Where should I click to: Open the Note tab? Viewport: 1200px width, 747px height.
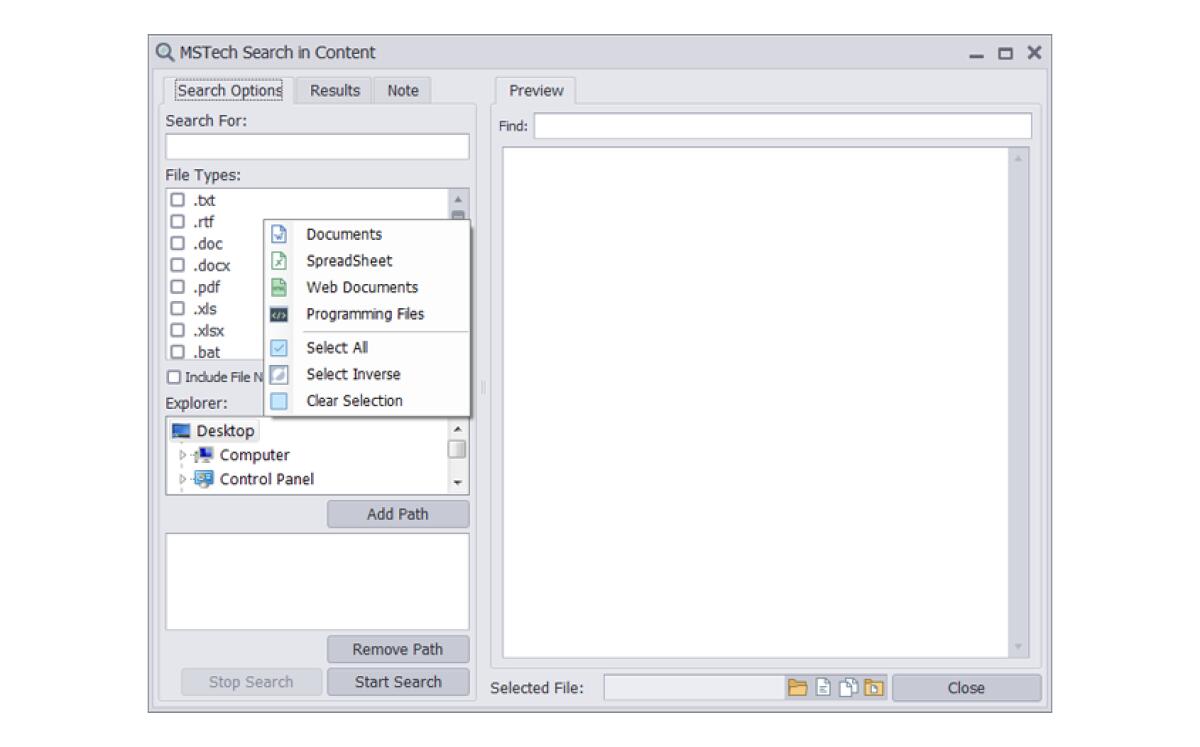click(x=402, y=90)
